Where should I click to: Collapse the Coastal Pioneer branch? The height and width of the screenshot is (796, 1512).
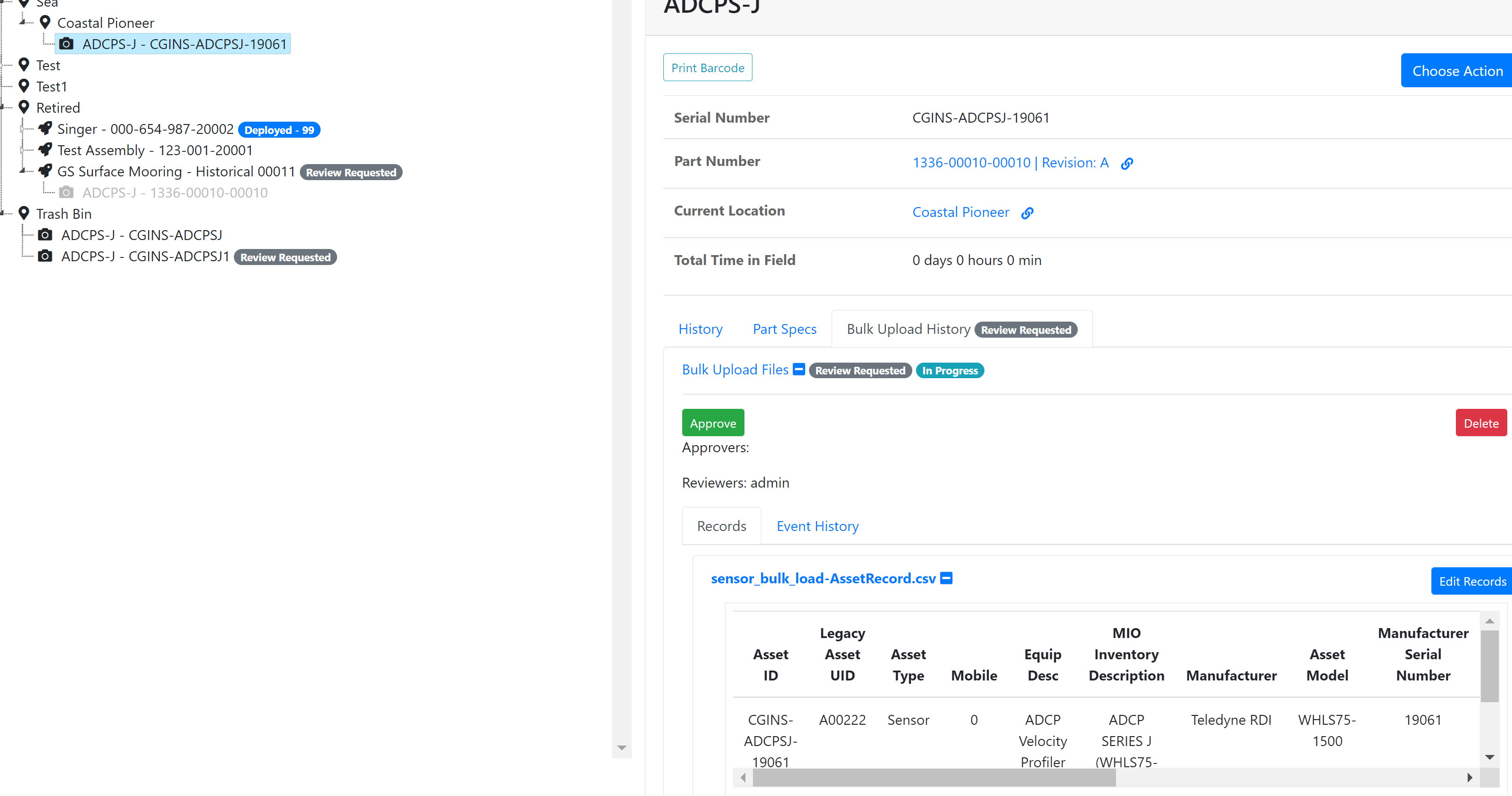(22, 22)
